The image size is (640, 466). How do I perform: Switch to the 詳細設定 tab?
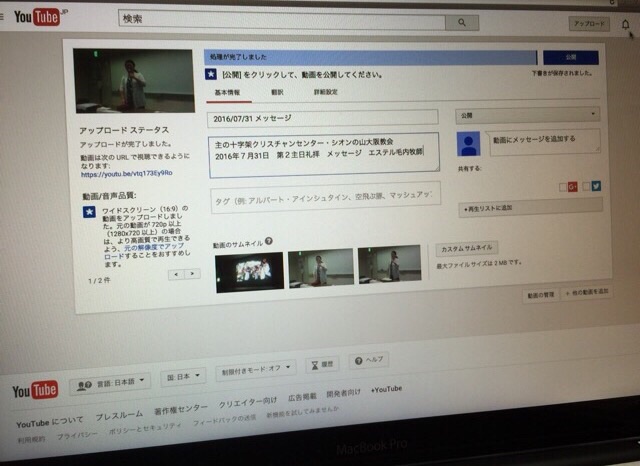point(325,92)
